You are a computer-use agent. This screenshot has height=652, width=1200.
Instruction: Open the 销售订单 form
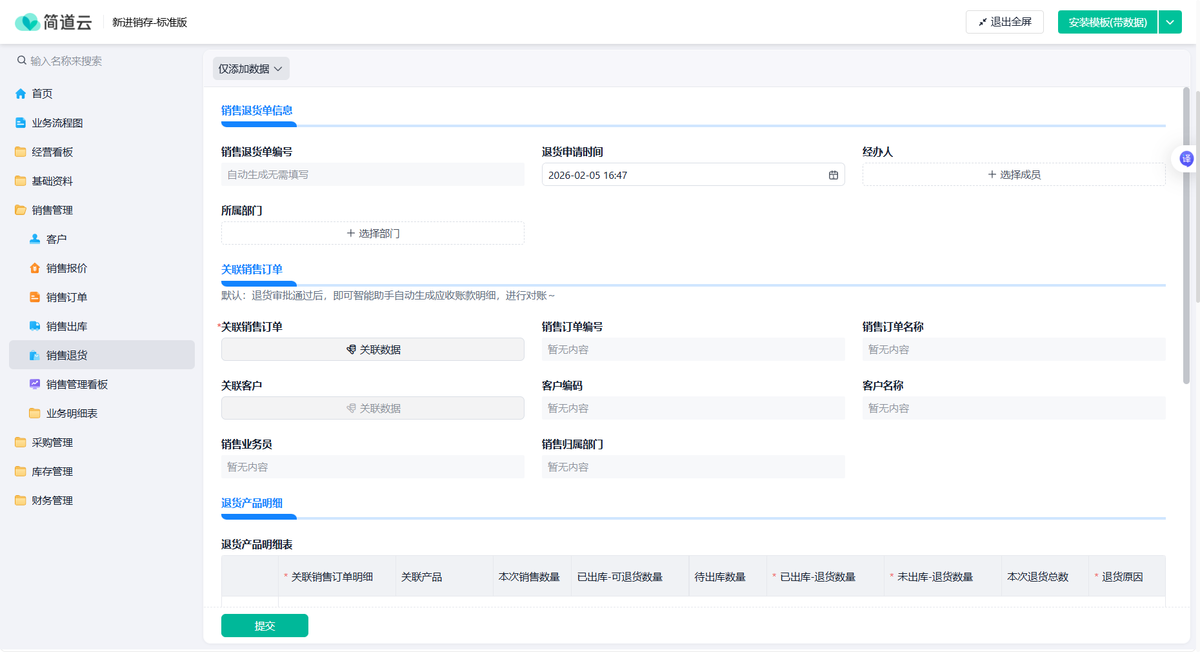click(x=102, y=297)
